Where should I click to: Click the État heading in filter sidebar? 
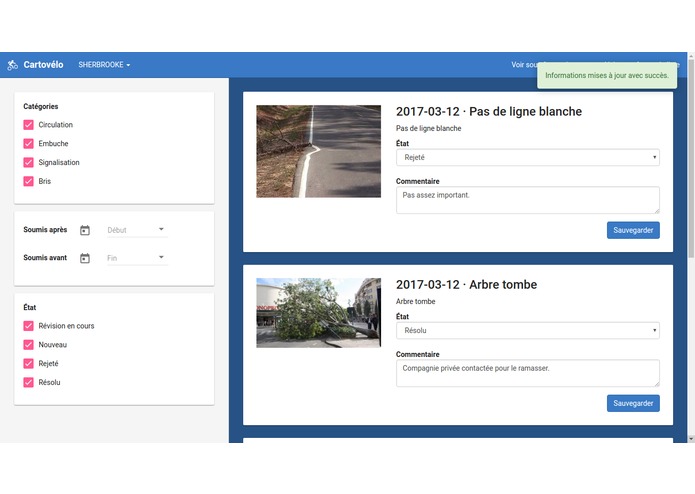30,307
